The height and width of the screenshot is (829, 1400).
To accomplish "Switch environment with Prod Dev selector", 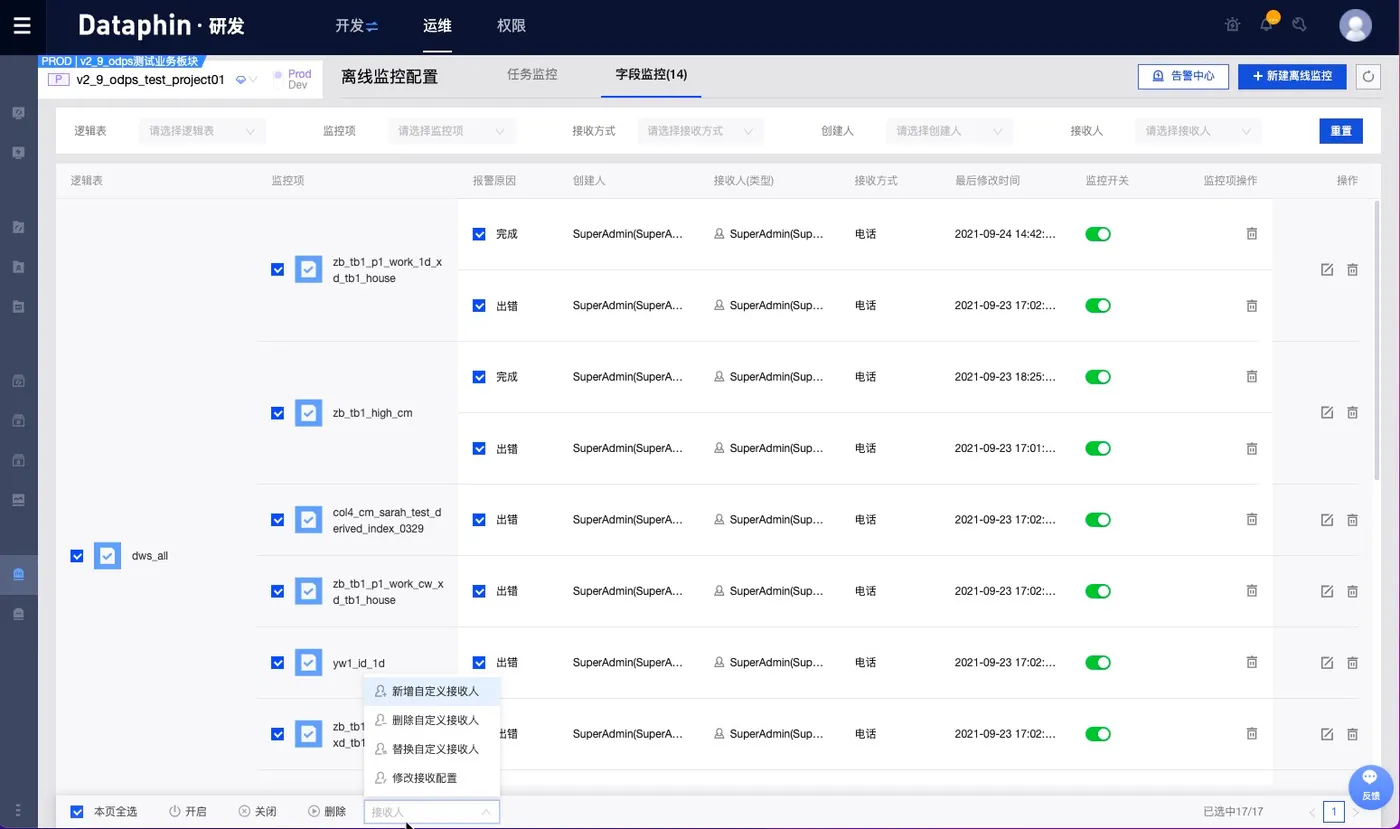I will (x=293, y=79).
